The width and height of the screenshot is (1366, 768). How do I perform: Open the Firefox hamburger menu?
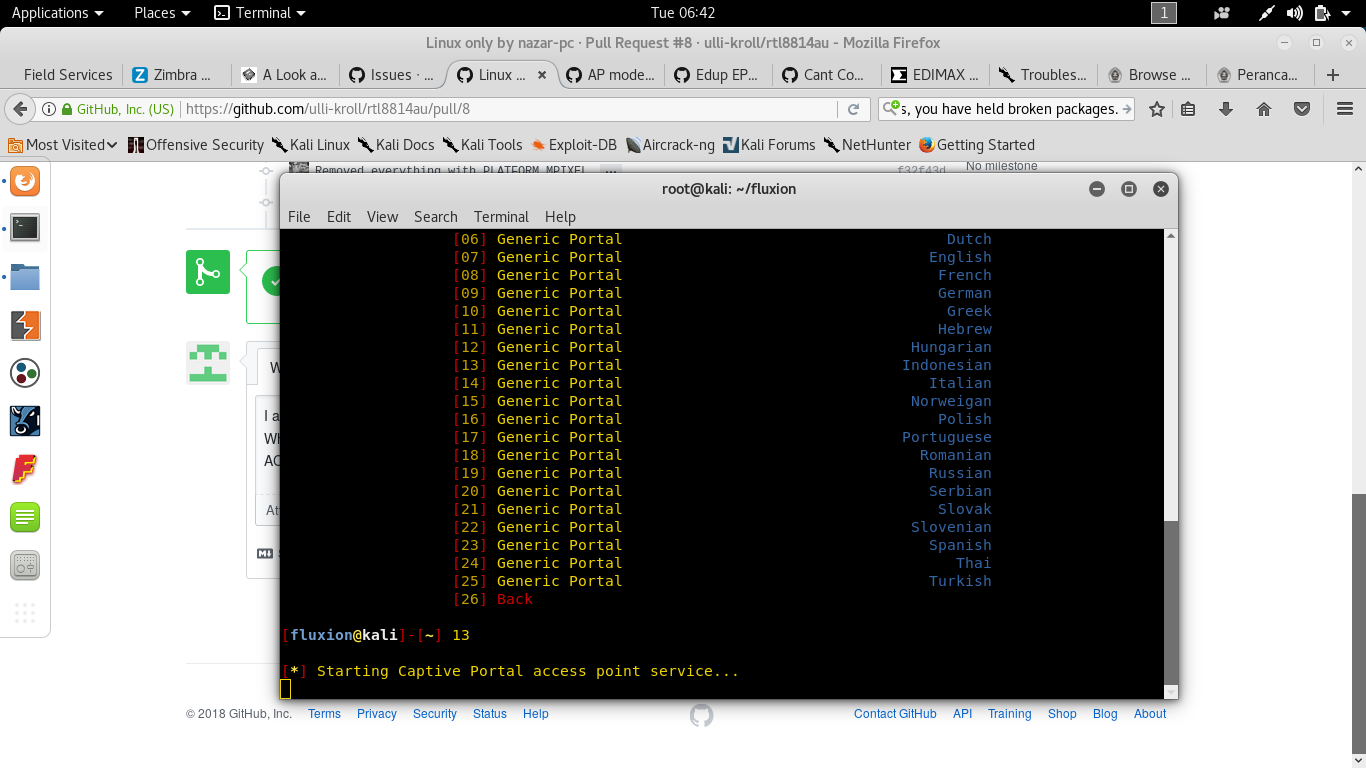pos(1345,109)
